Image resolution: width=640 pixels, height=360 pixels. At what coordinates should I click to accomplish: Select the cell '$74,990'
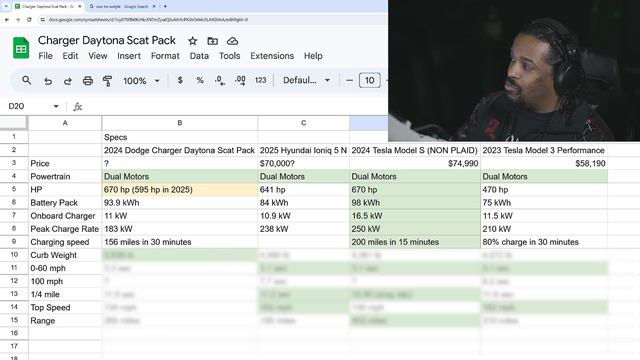[415, 163]
